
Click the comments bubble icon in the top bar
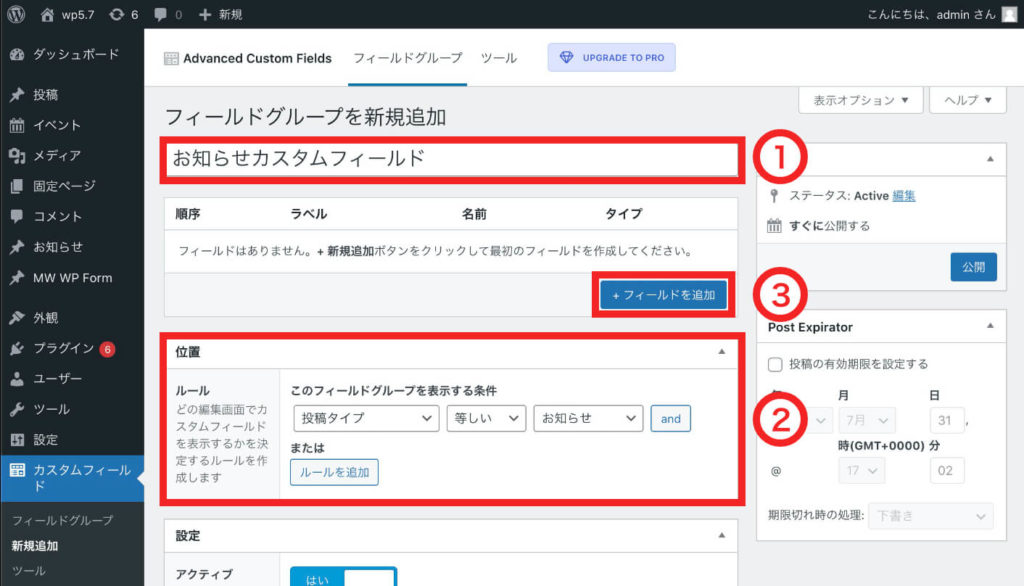(162, 14)
